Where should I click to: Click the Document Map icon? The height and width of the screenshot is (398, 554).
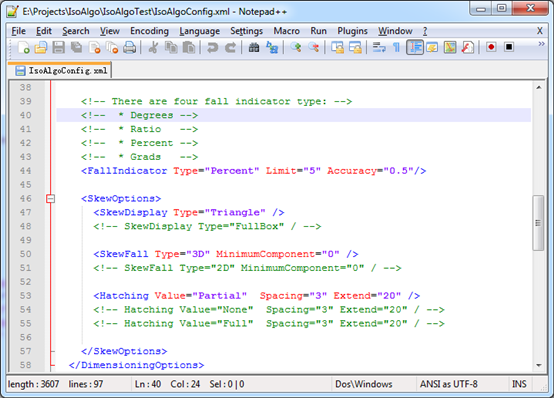tap(450, 47)
